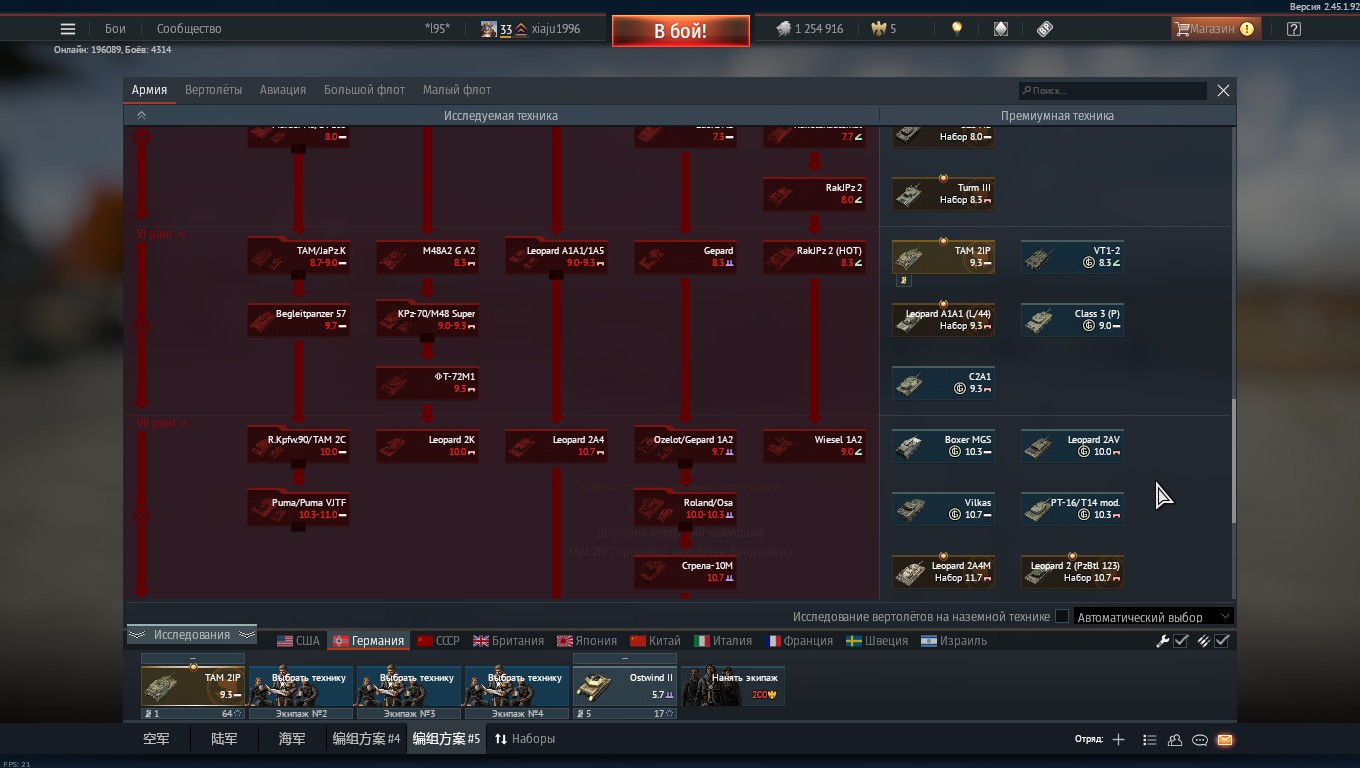The height and width of the screenshot is (768, 1360).
Task: Select the M48A2 G A2 tank
Action: pyautogui.click(x=427, y=256)
